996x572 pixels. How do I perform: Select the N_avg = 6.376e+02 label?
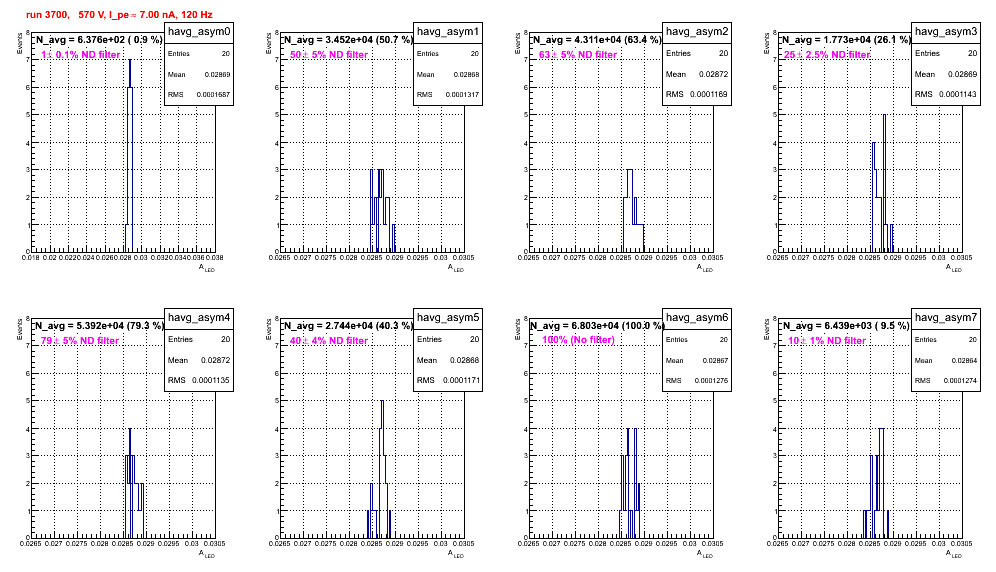click(x=99, y=39)
